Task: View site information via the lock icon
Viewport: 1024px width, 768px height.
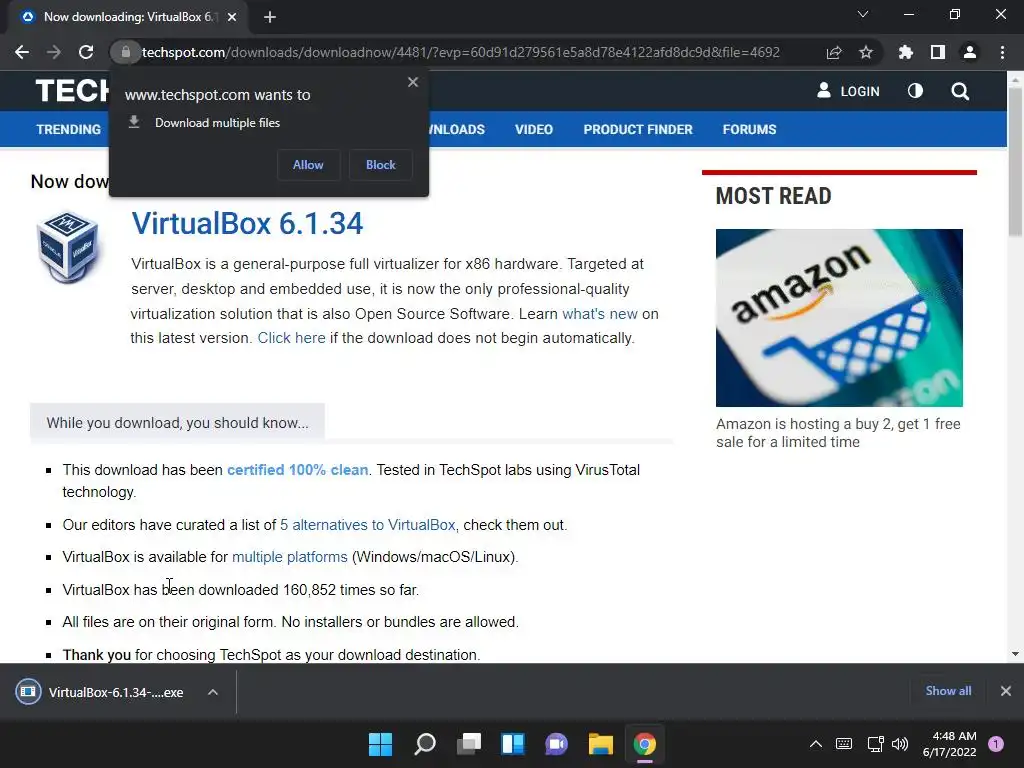Action: pos(125,52)
